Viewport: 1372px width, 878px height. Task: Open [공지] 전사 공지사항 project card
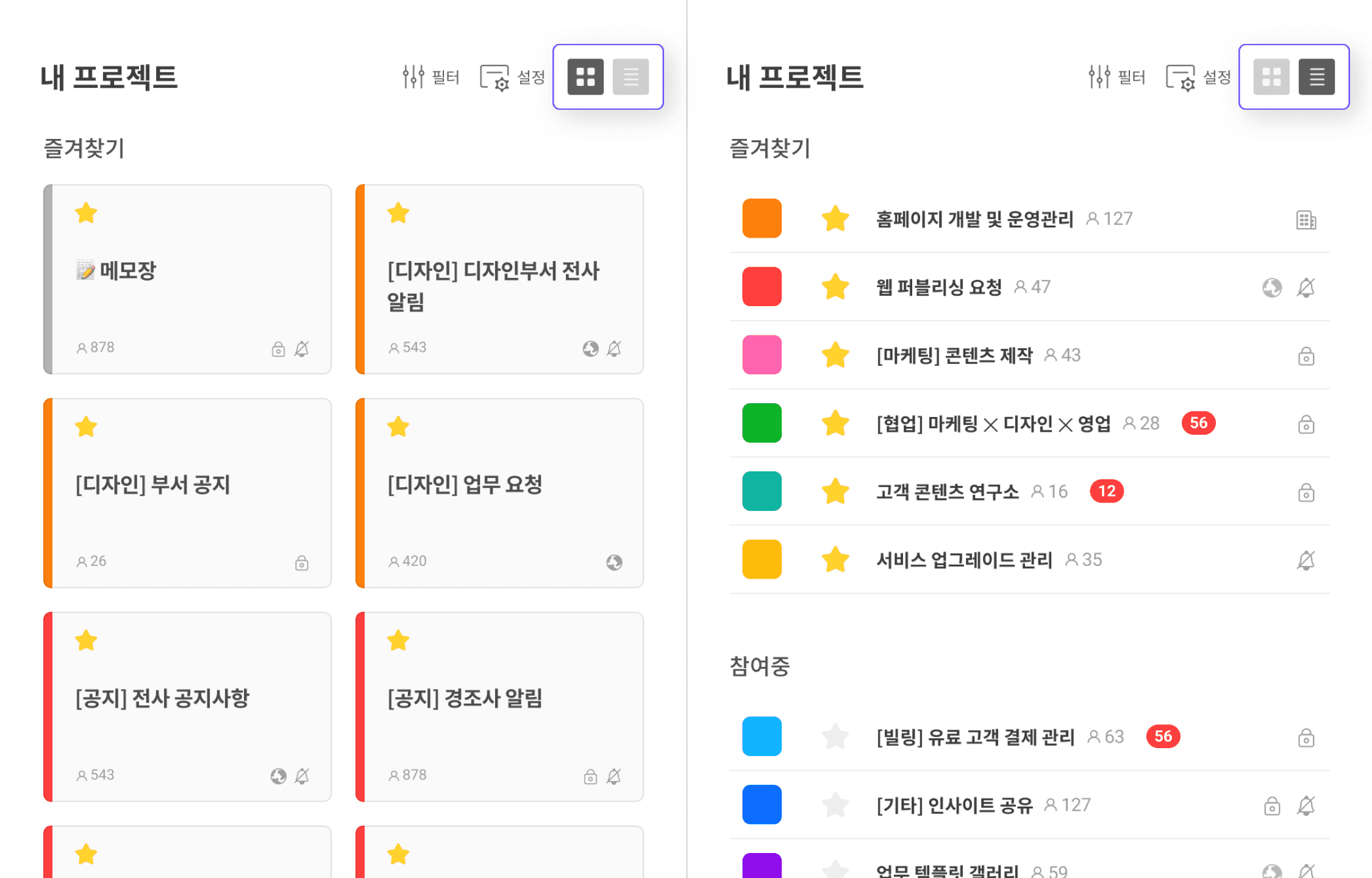coord(162,699)
